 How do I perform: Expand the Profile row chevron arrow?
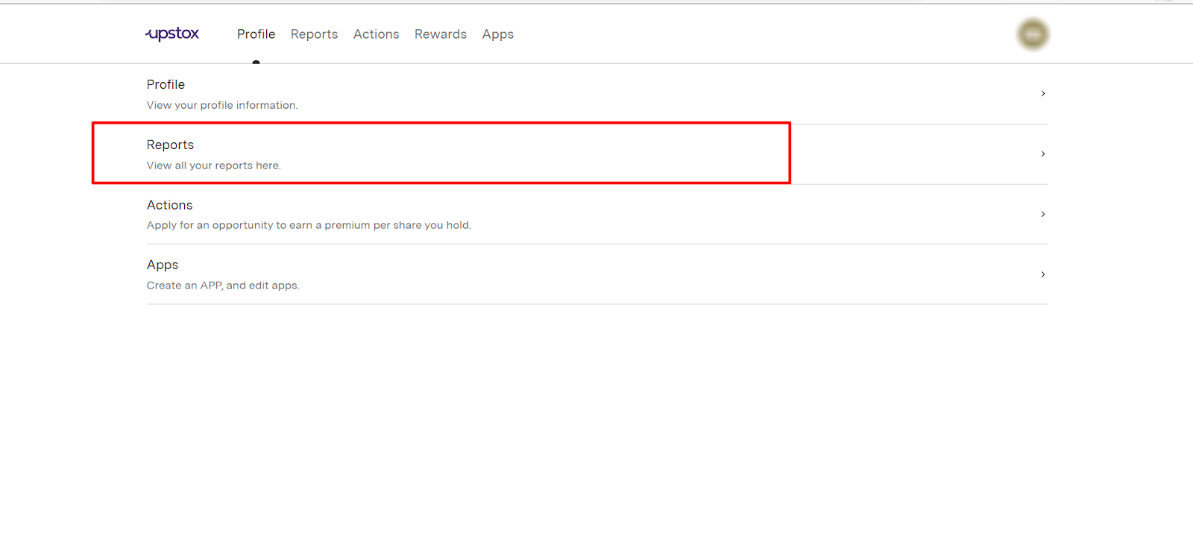[1043, 94]
